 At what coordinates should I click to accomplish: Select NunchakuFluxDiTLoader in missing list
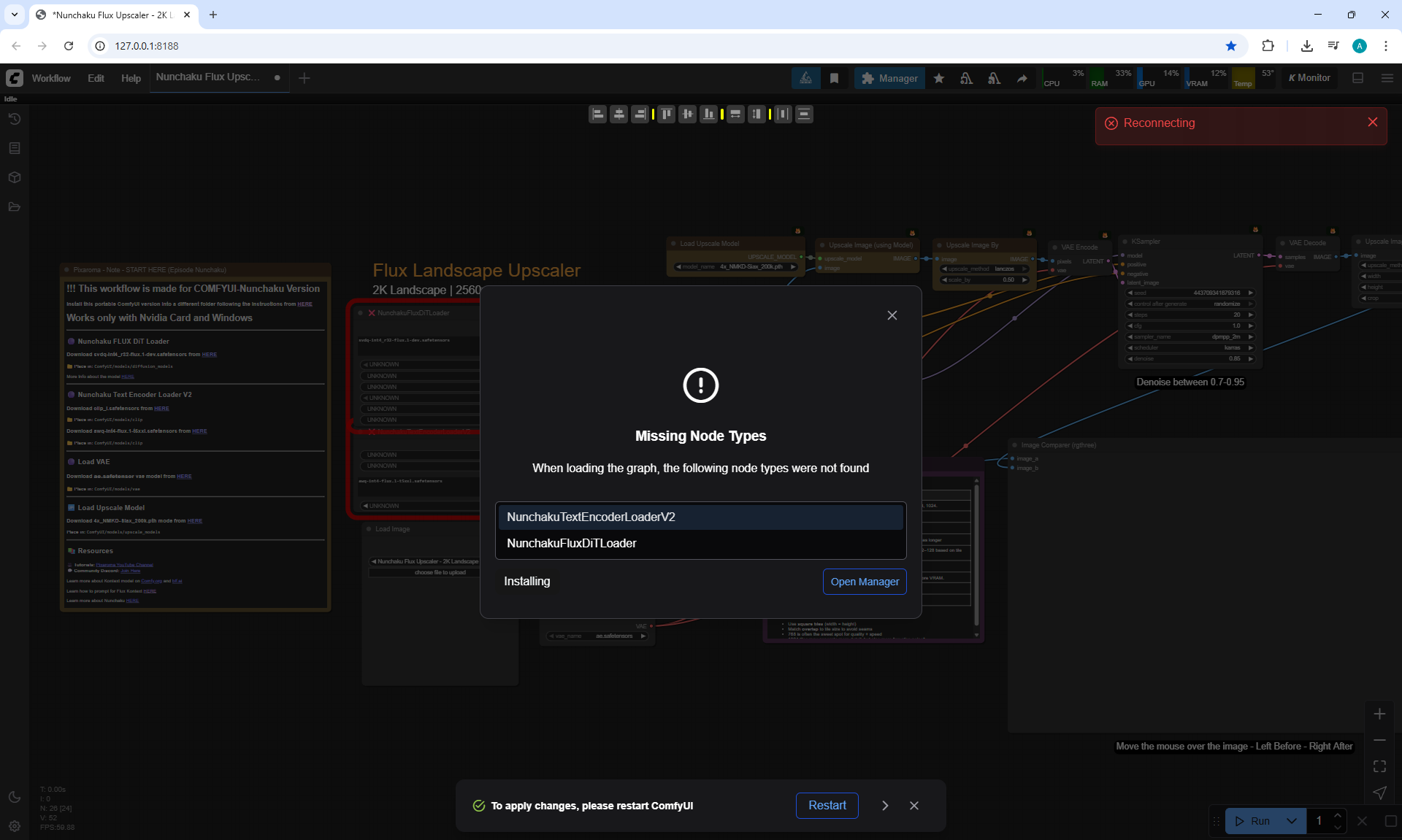click(571, 543)
